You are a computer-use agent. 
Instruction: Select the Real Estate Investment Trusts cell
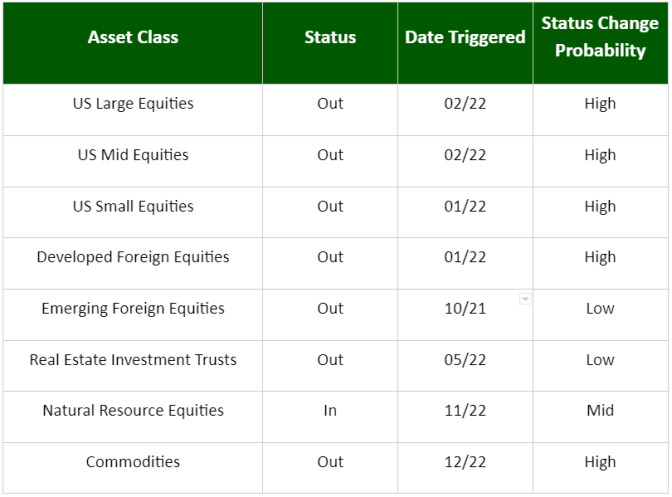pyautogui.click(x=133, y=365)
